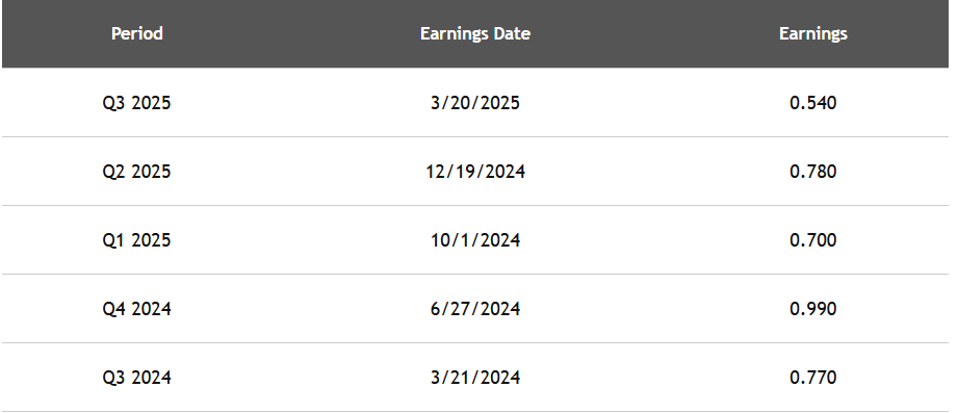Select the 0.700 earnings value
The image size is (958, 413).
(813, 240)
